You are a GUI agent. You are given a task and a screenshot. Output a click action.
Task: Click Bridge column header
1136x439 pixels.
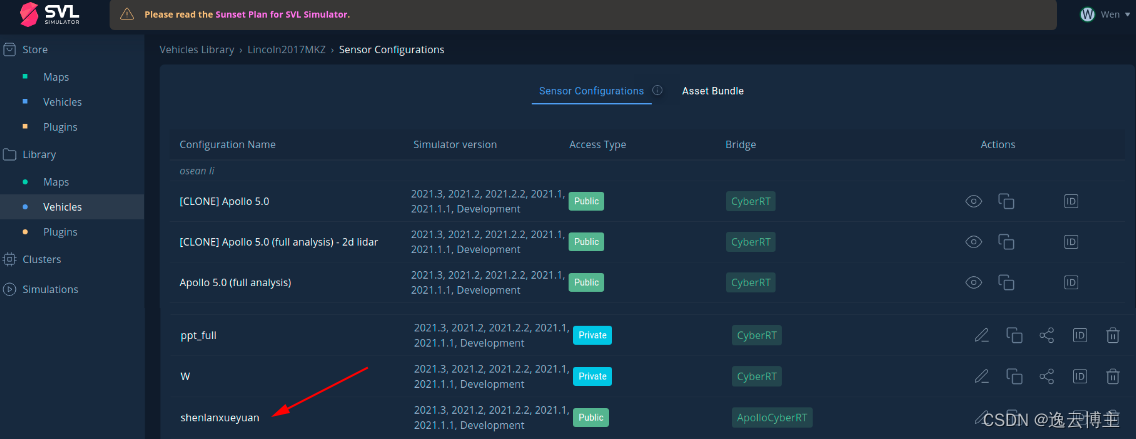tap(740, 144)
